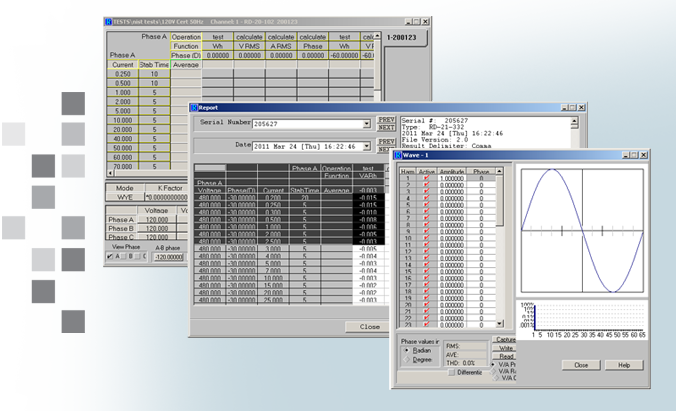
Task: Click the Stab Time column header in TESTS
Action: [x=154, y=65]
